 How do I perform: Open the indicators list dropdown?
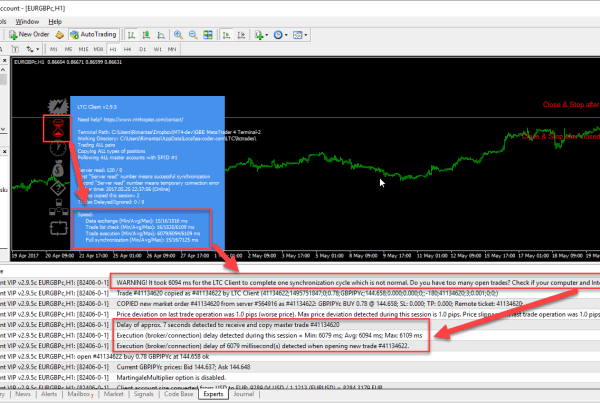coord(261,35)
